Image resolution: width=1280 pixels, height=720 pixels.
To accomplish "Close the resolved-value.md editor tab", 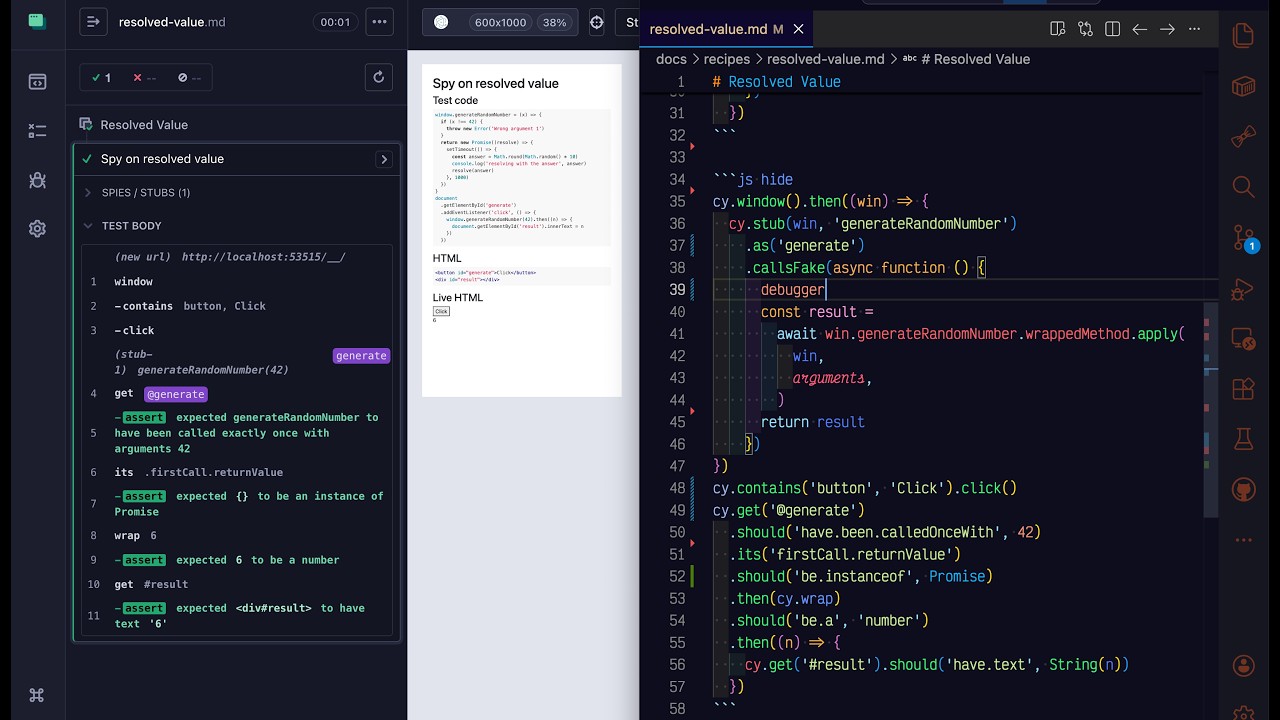I will 798,29.
